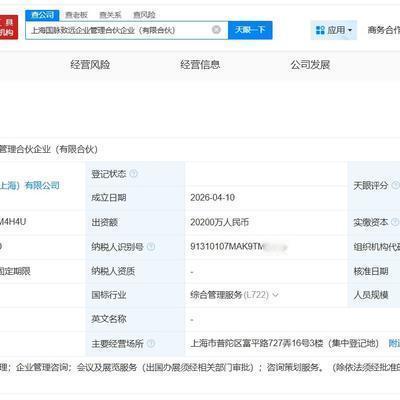Clear the search box with the X icon
Screen dimensions: 400x400
(216, 30)
